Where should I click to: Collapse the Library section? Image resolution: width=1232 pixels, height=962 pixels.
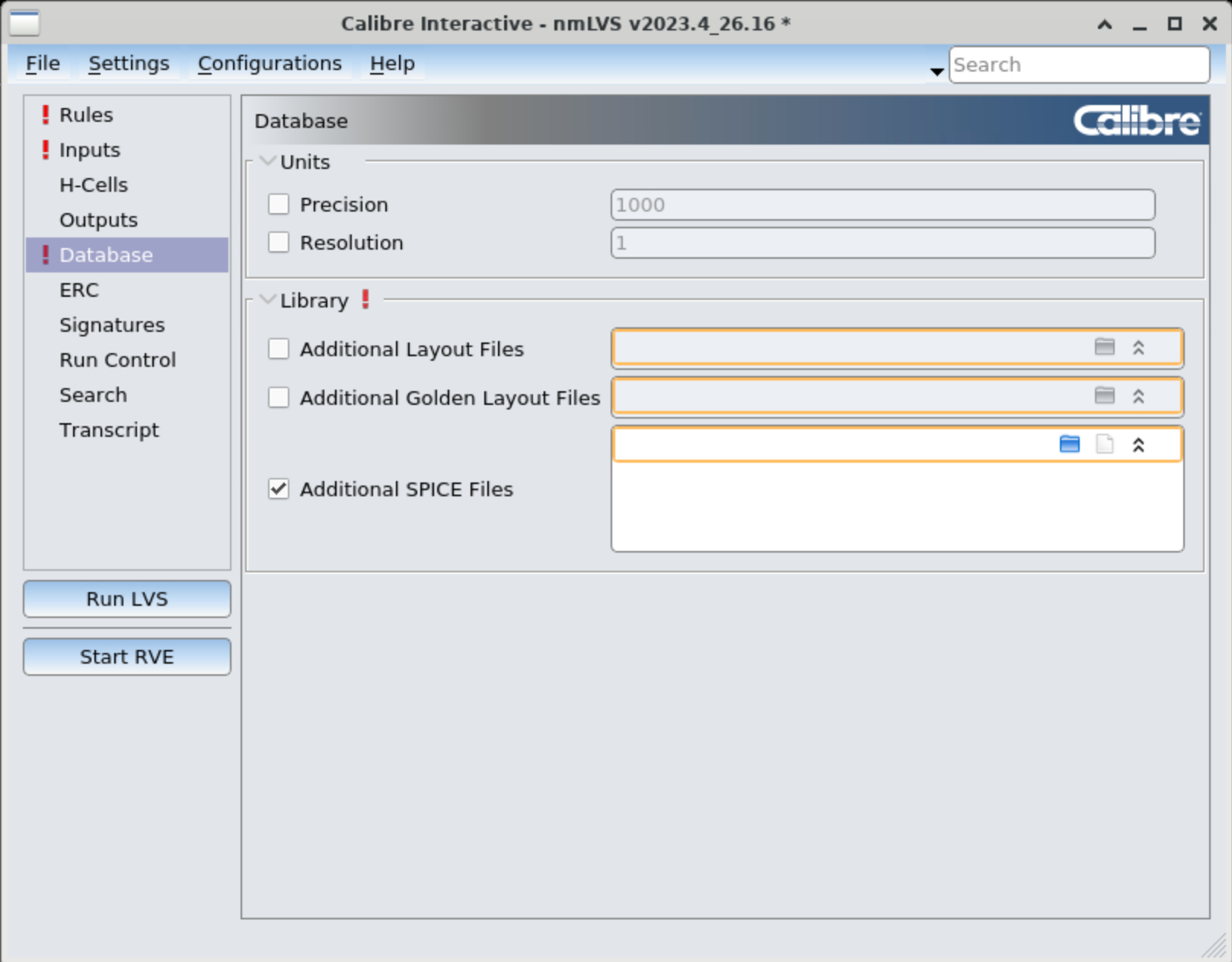pos(267,300)
